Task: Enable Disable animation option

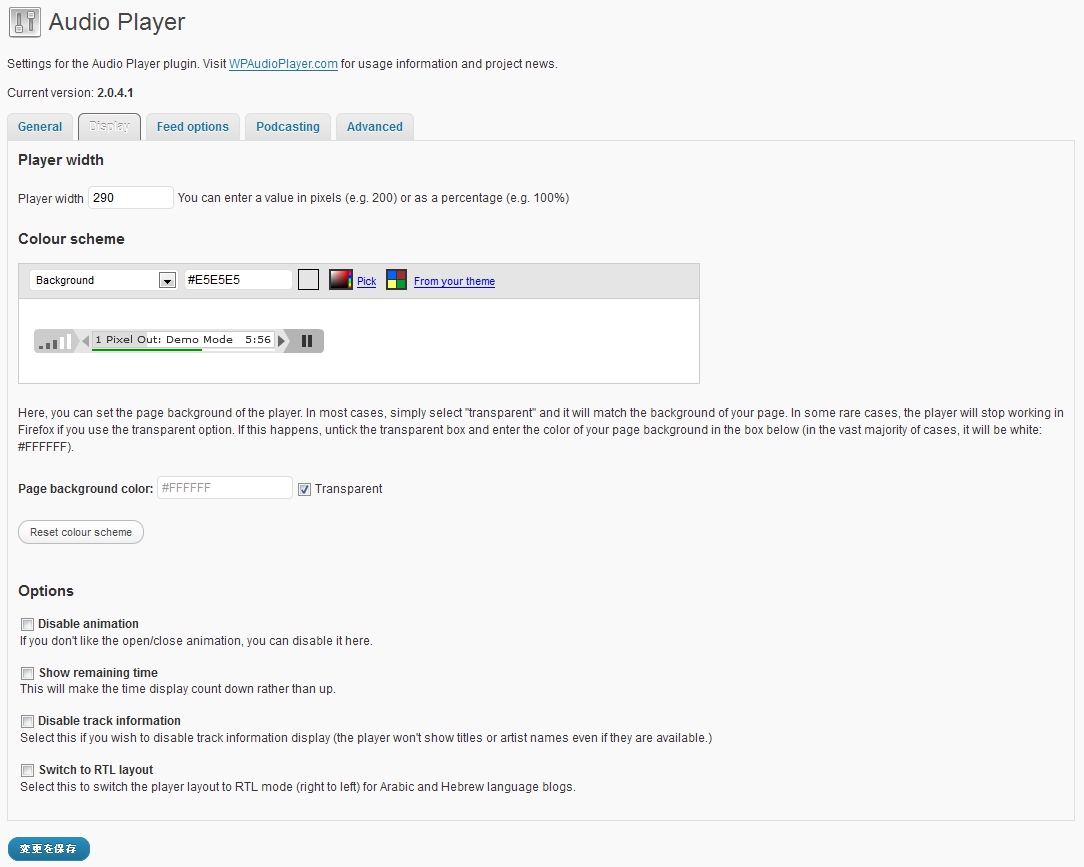Action: click(27, 624)
